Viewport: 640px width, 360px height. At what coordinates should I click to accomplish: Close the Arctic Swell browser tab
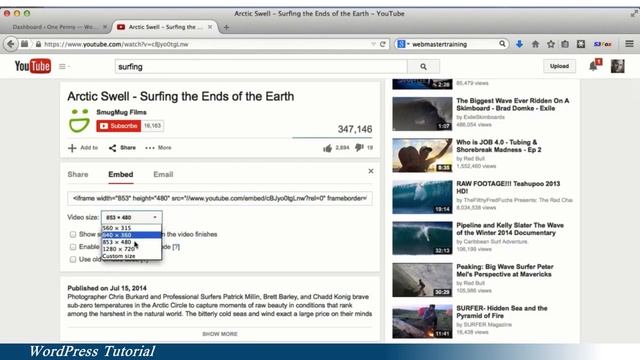pyautogui.click(x=210, y=27)
